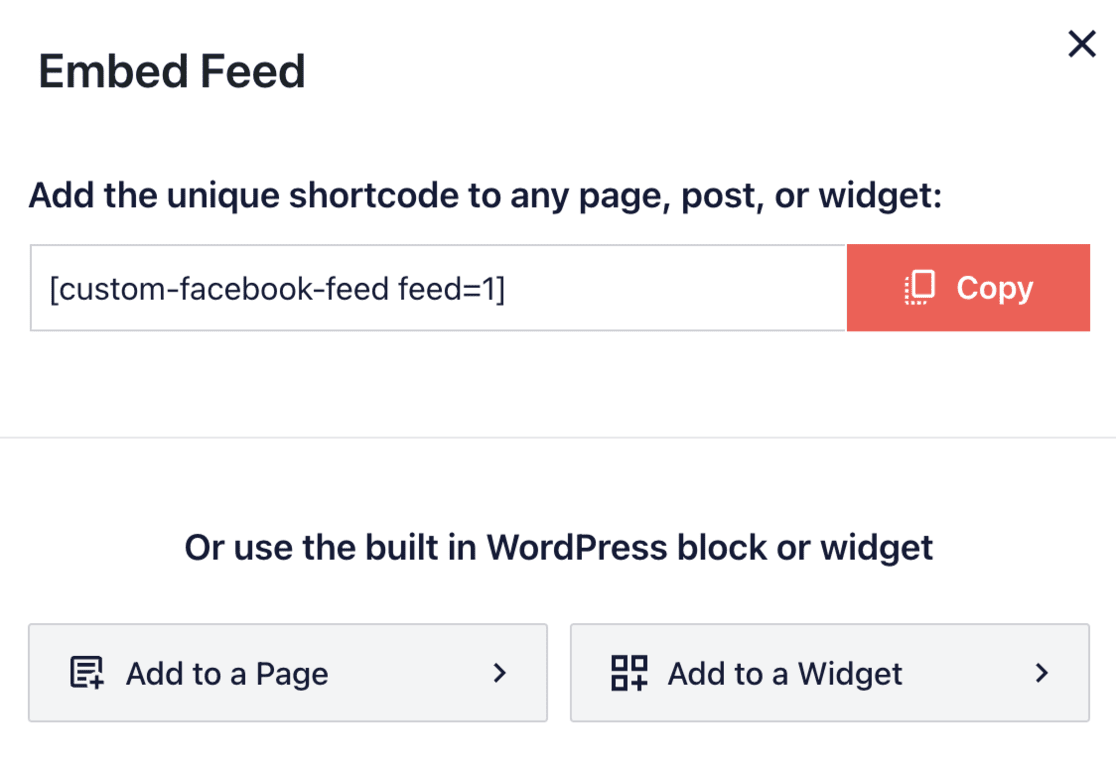The image size is (1116, 770).
Task: Choose Add to a Widget
Action: [x=830, y=673]
